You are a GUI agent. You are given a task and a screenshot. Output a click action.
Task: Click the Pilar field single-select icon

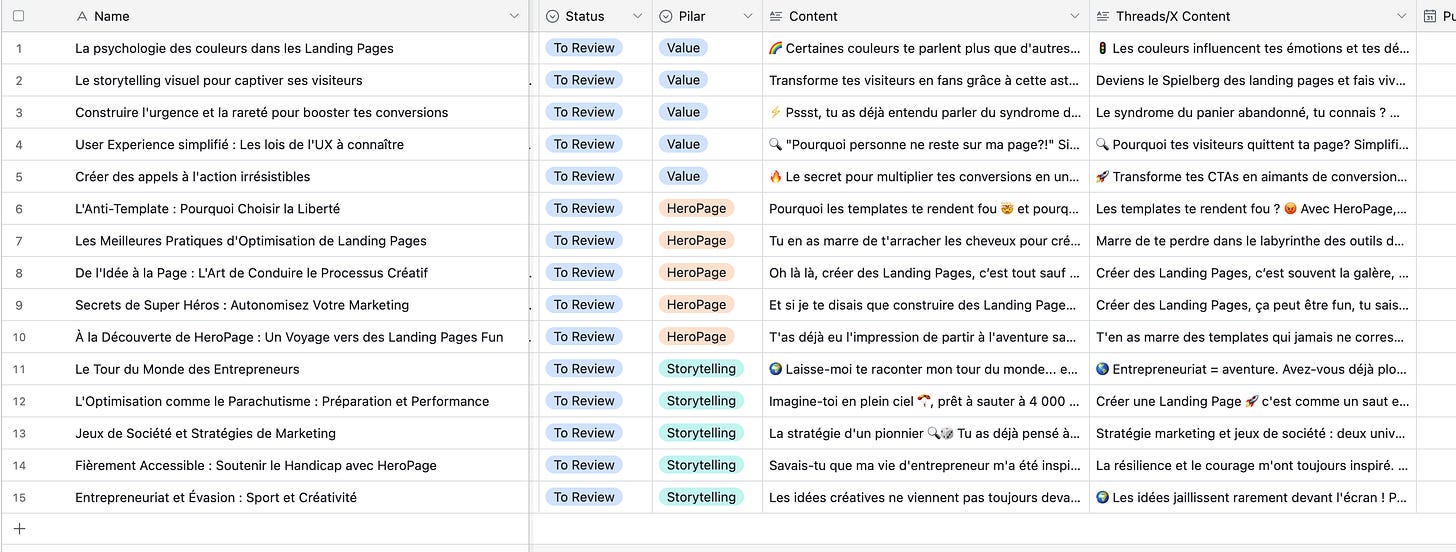pos(666,16)
